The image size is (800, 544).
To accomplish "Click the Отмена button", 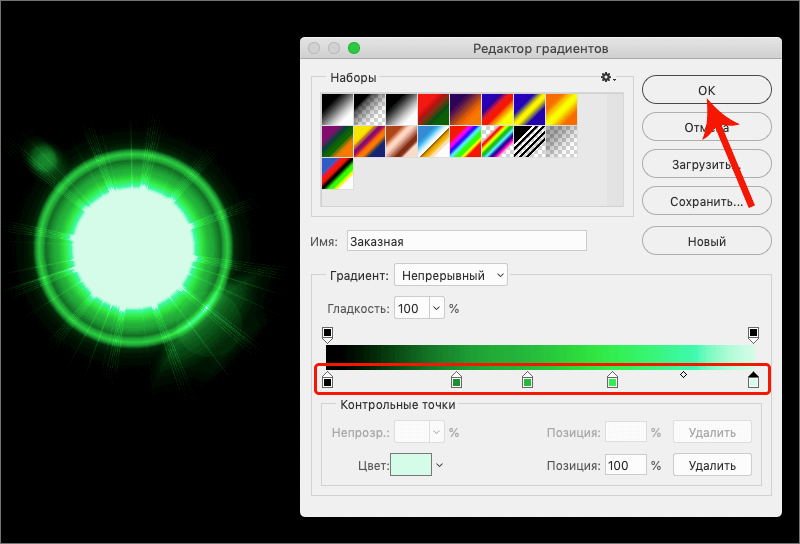I will (x=707, y=127).
